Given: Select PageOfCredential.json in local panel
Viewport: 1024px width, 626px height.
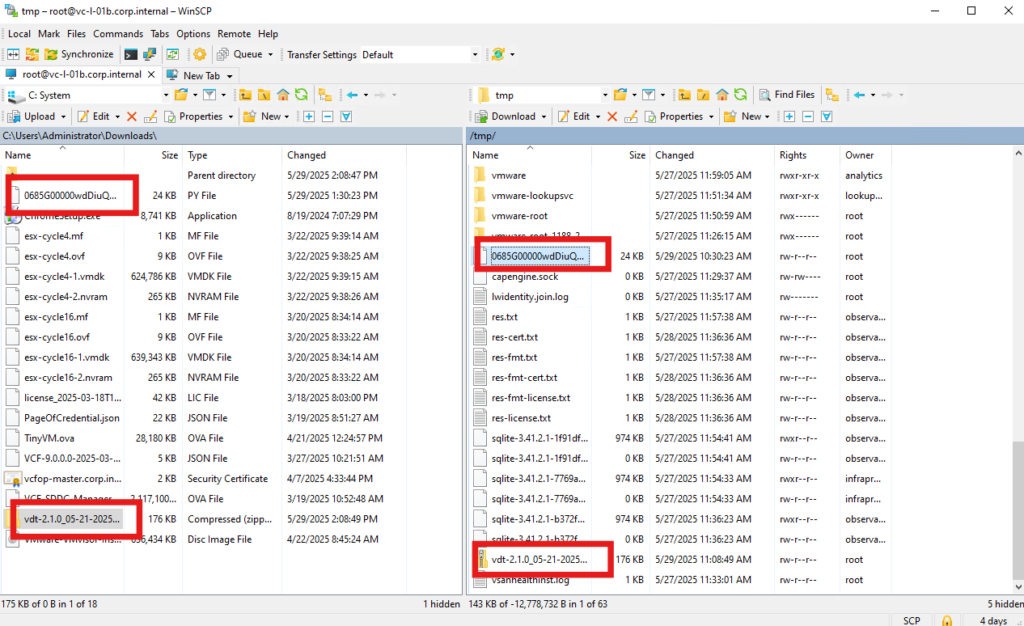Looking at the screenshot, I should (71, 418).
